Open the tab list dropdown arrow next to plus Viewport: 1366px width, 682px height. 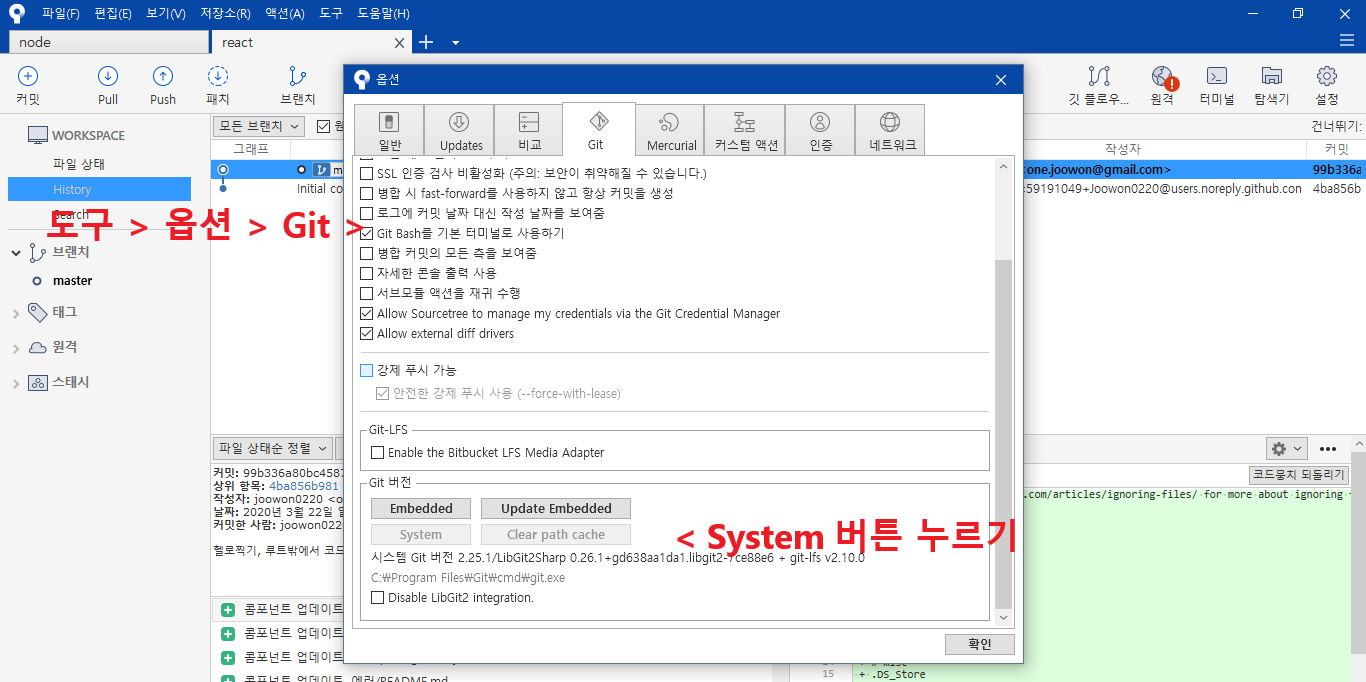pos(455,43)
